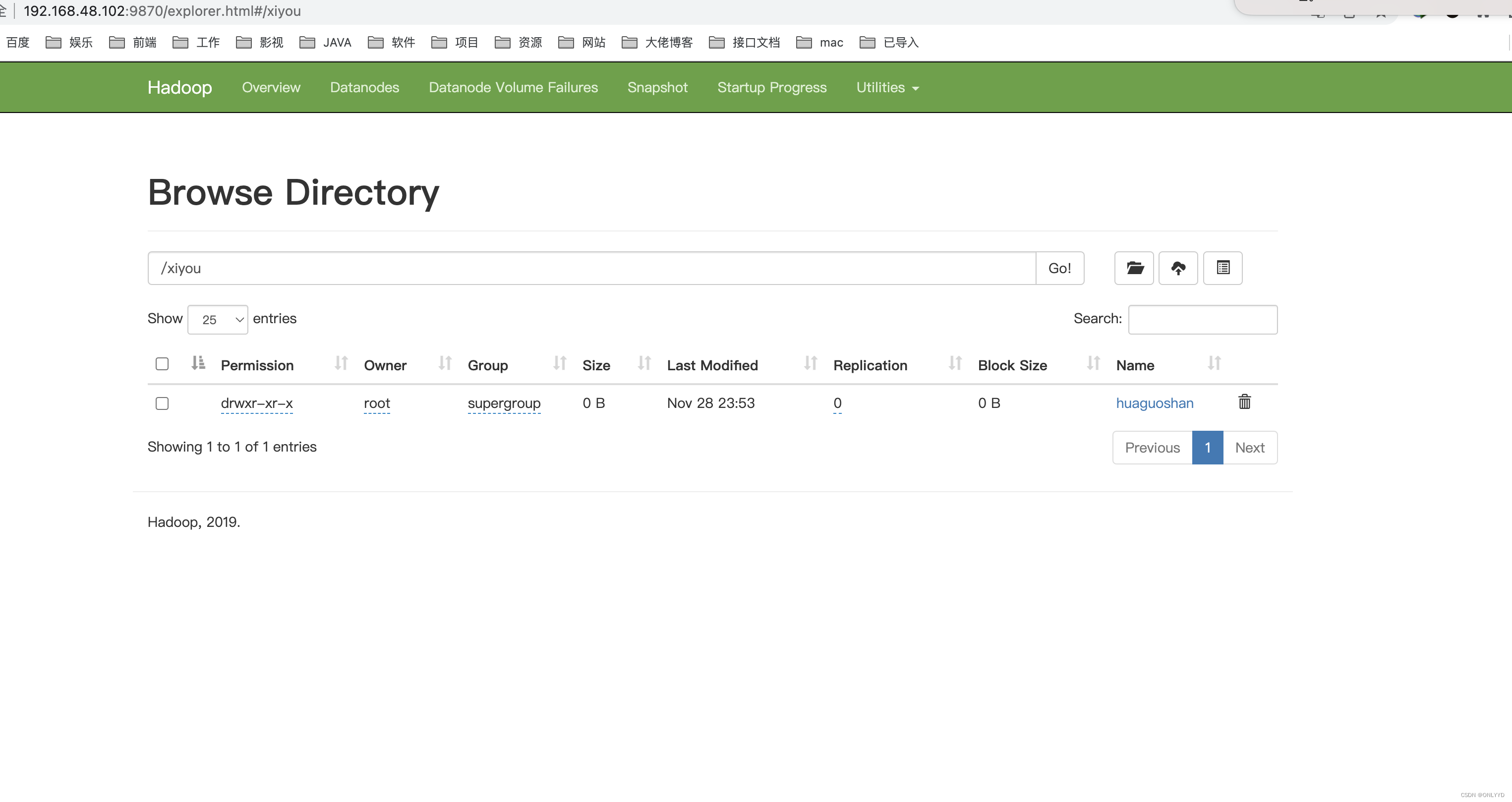Check the checkbox for the huaguoshan row
The height and width of the screenshot is (802, 1512).
pyautogui.click(x=162, y=403)
